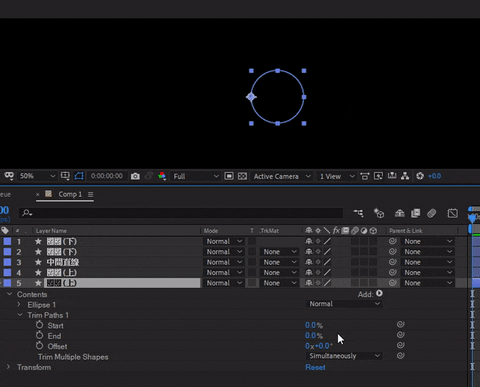Expand the Transform group
The width and height of the screenshot is (480, 387).
tap(9, 367)
